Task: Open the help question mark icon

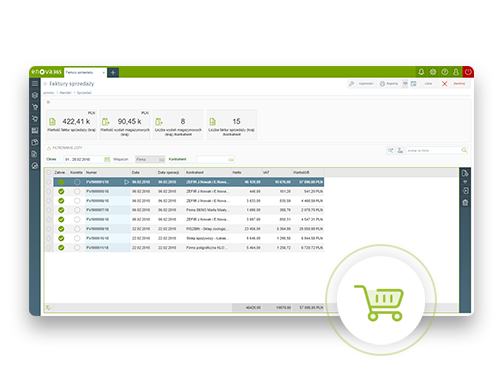Action: (445, 72)
